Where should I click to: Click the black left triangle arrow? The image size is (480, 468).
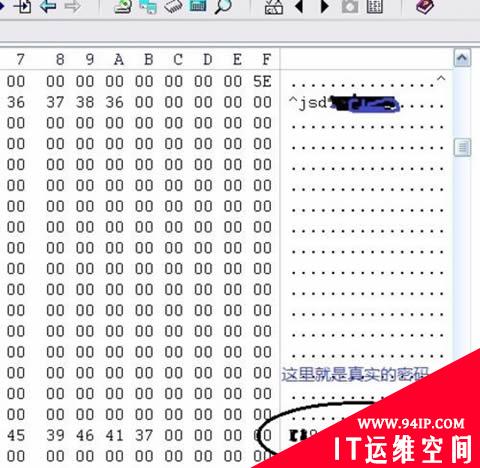tap(299, 6)
